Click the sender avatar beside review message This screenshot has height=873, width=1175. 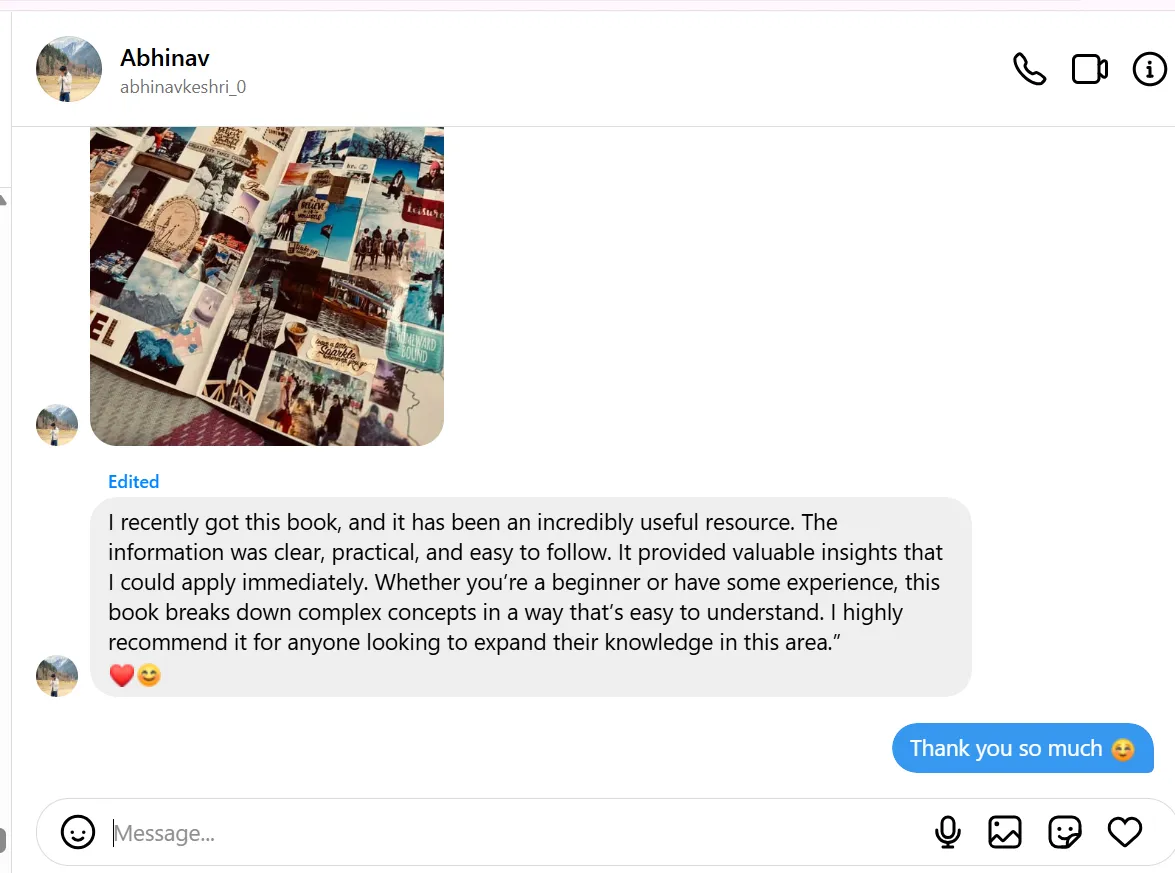pos(57,676)
